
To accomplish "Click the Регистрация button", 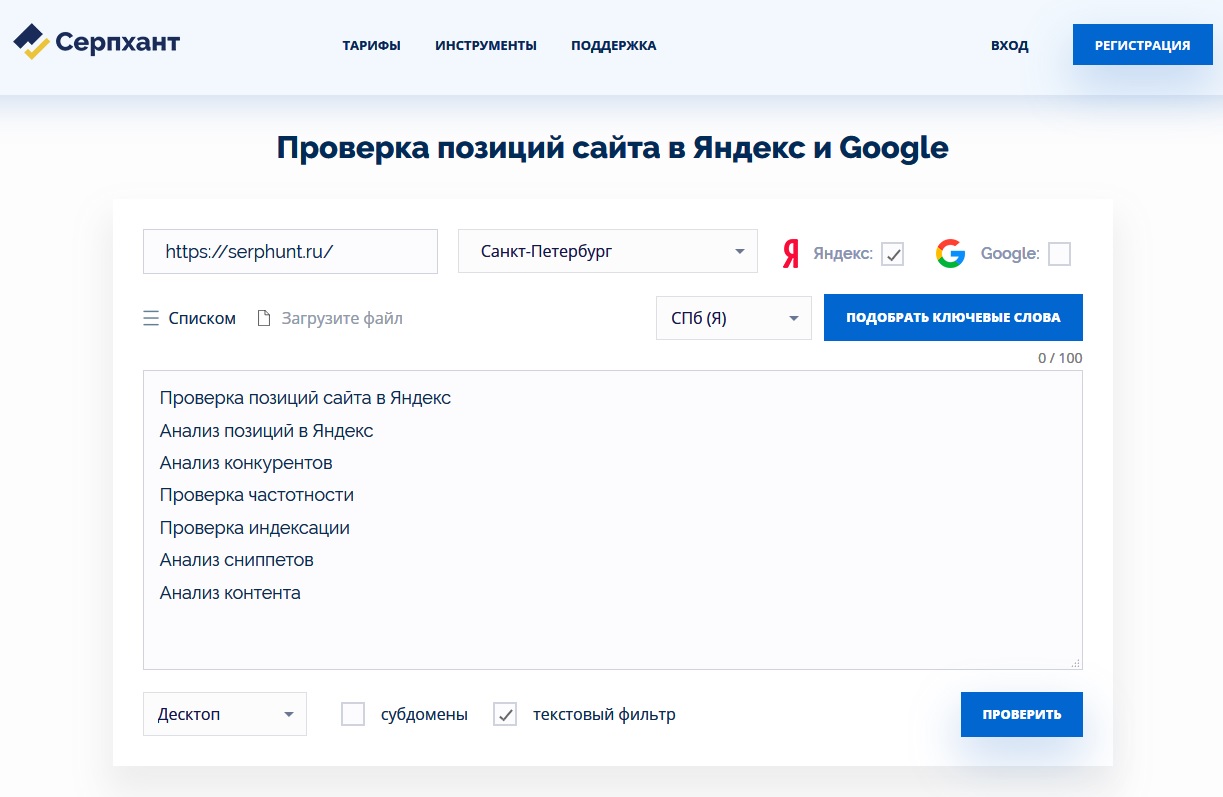I will click(x=1142, y=45).
